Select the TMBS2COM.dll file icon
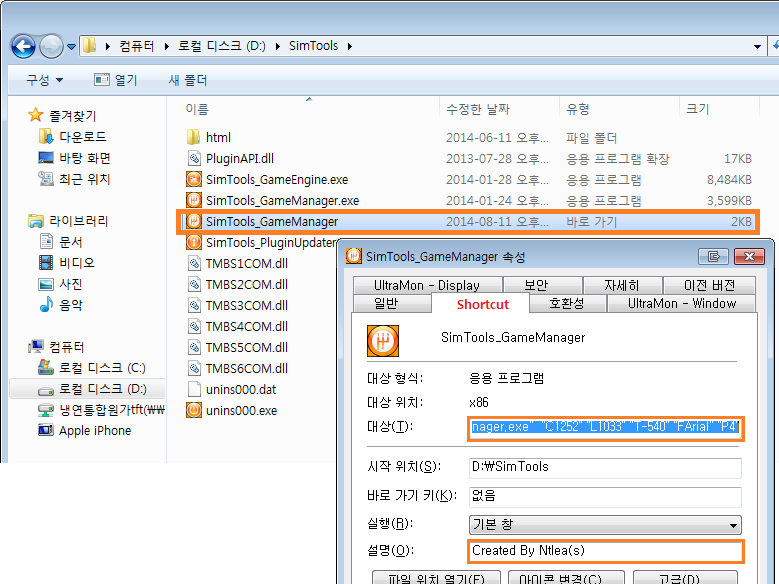 [194, 284]
